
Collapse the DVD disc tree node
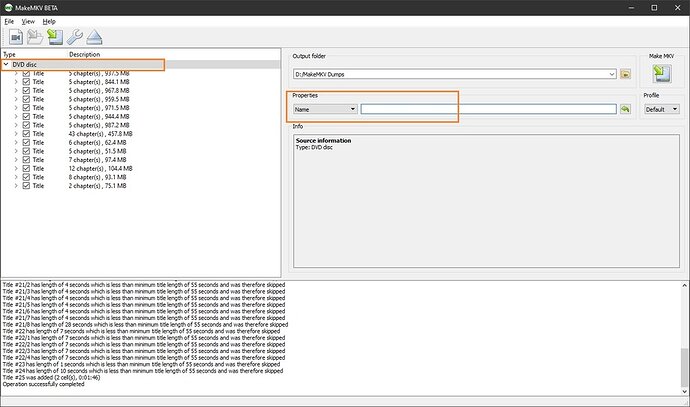coord(6,64)
